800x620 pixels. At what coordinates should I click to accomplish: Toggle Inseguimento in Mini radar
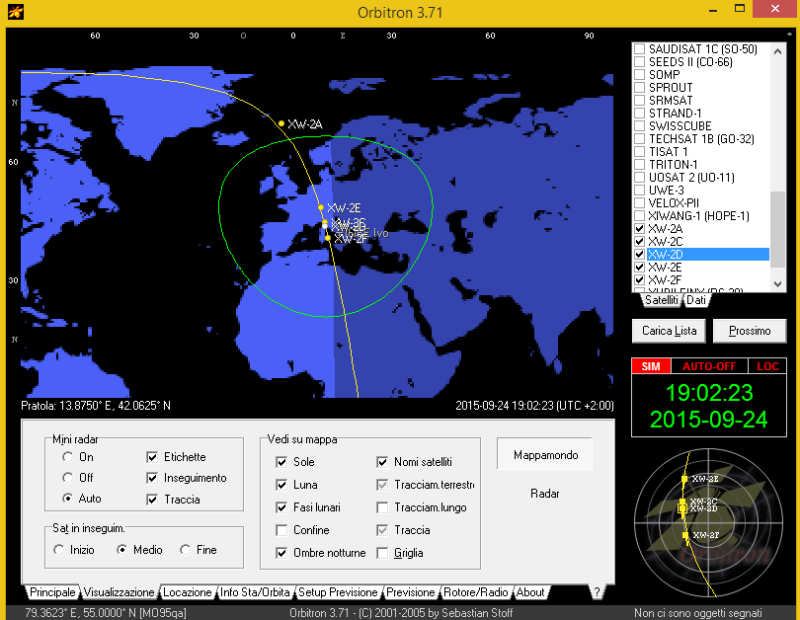pos(152,478)
